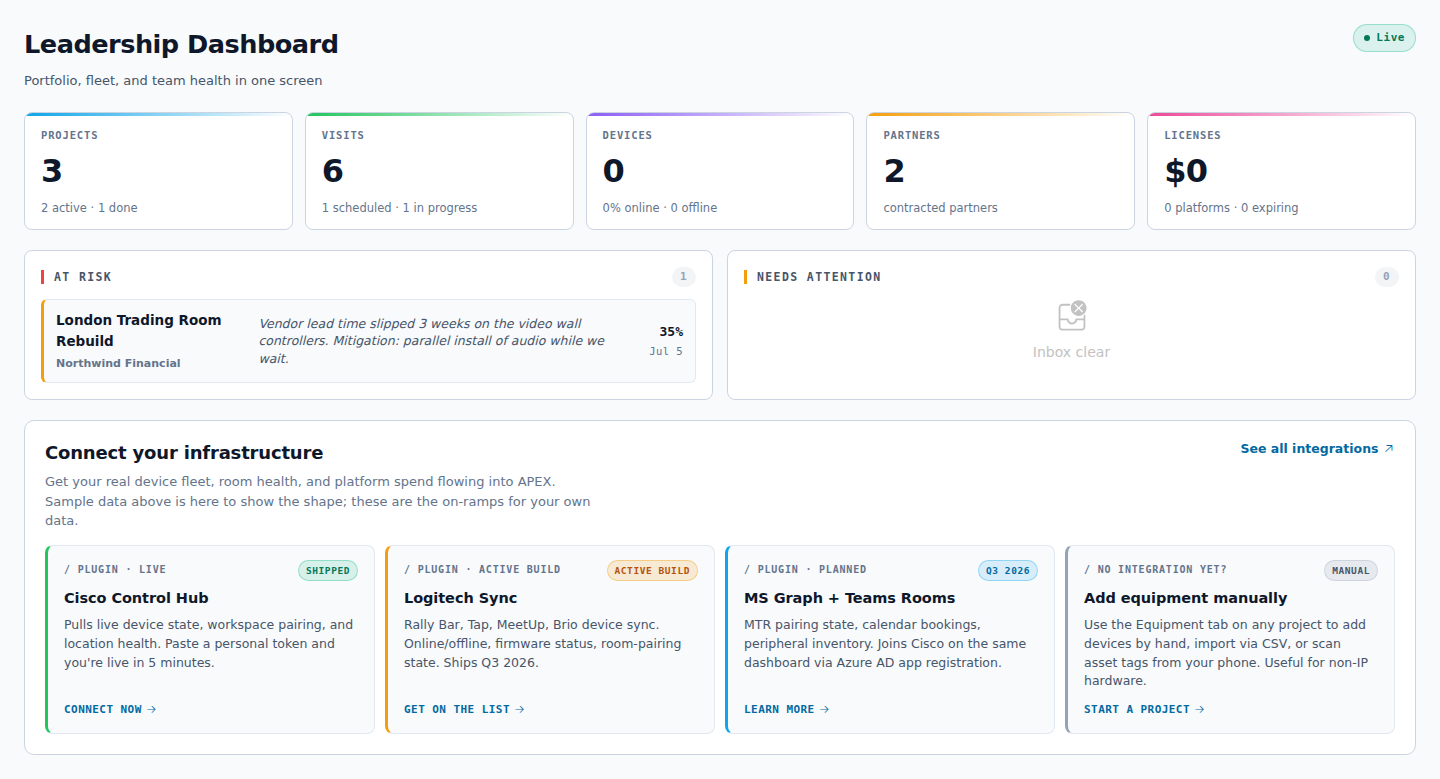Click Connect Now for Cisco Control Hub
Screen dimensions: 1440x779
click(x=110, y=709)
